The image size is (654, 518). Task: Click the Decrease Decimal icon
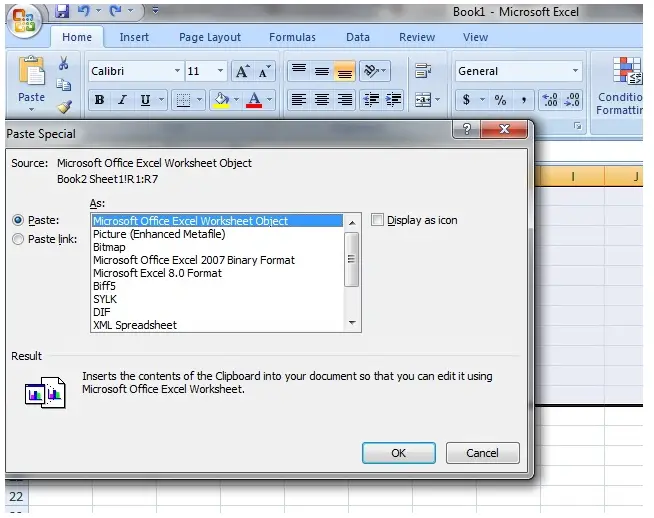(x=571, y=100)
